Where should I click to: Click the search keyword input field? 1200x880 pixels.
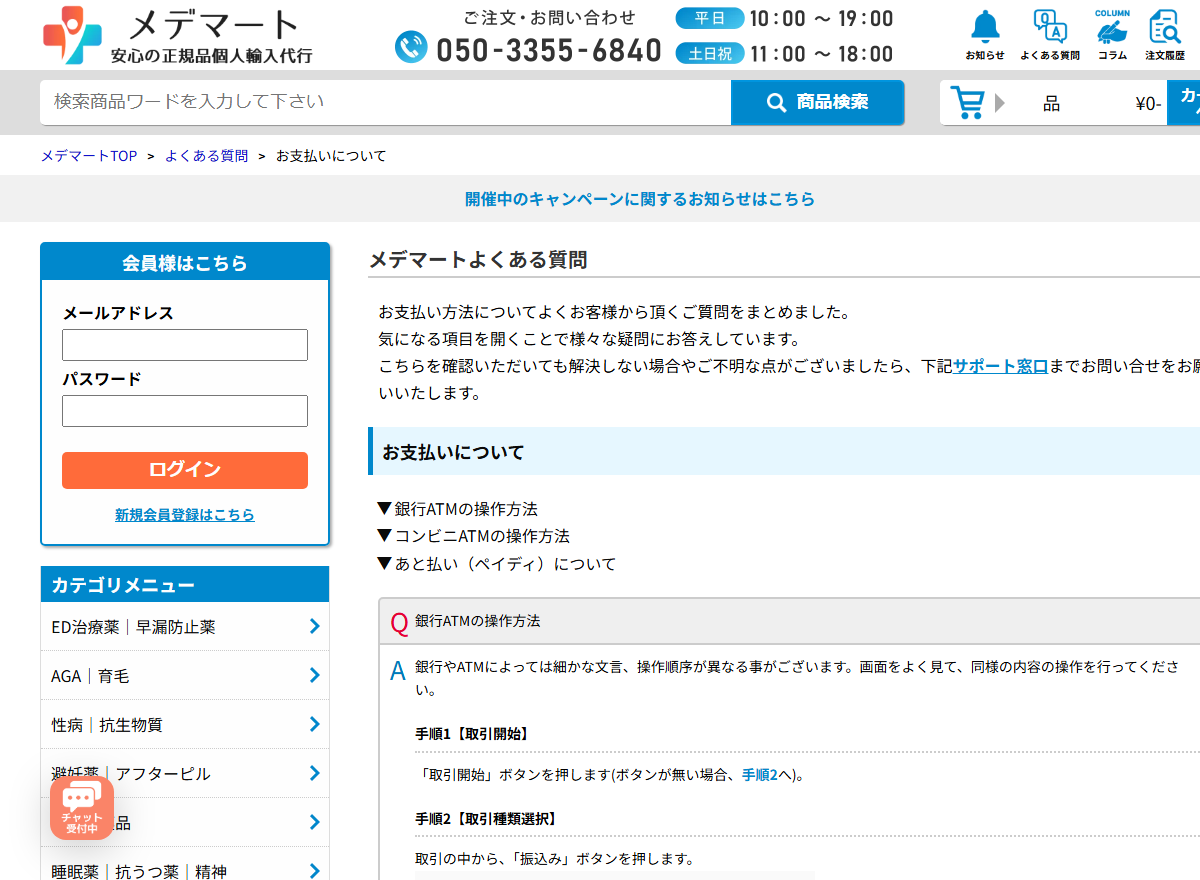[x=385, y=102]
